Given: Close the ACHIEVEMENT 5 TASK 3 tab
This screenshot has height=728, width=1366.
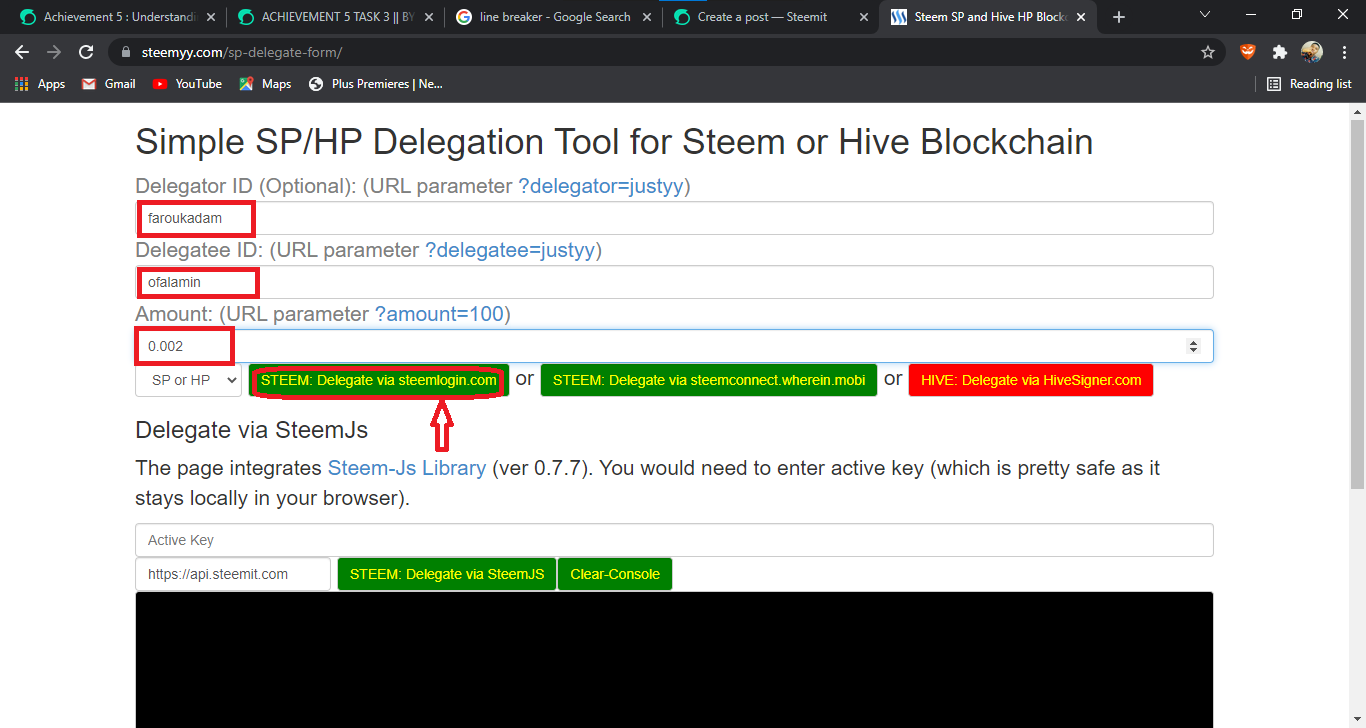Looking at the screenshot, I should click(429, 17).
